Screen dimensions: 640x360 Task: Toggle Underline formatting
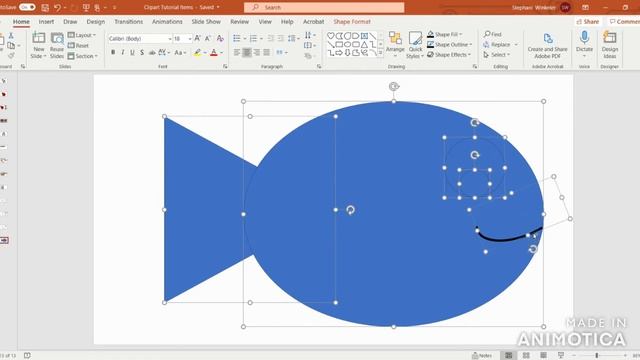click(x=132, y=52)
